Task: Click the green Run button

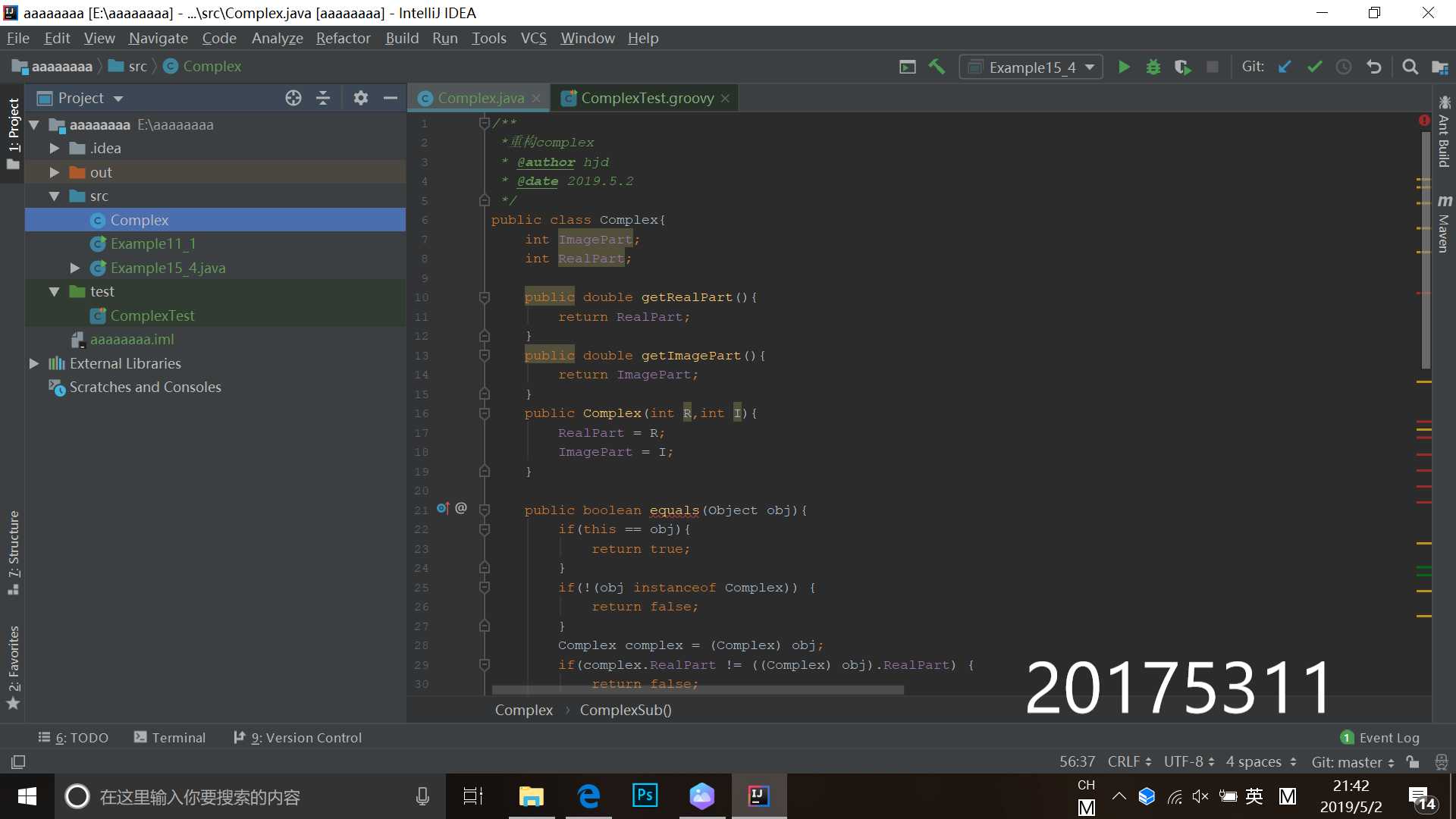Action: (1124, 67)
